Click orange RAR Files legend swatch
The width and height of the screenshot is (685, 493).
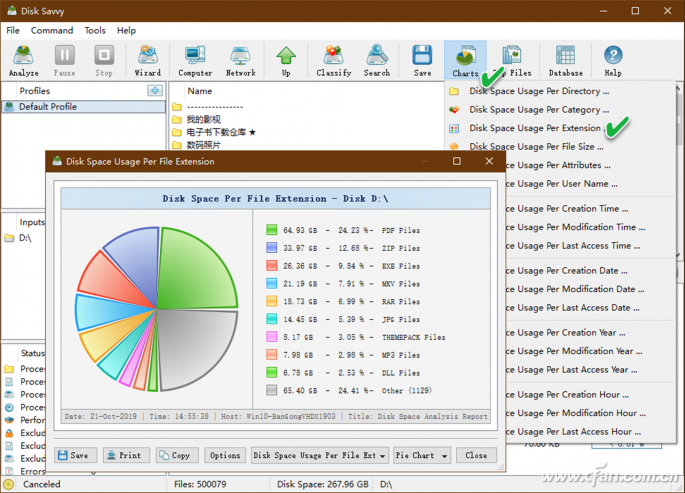click(x=272, y=301)
